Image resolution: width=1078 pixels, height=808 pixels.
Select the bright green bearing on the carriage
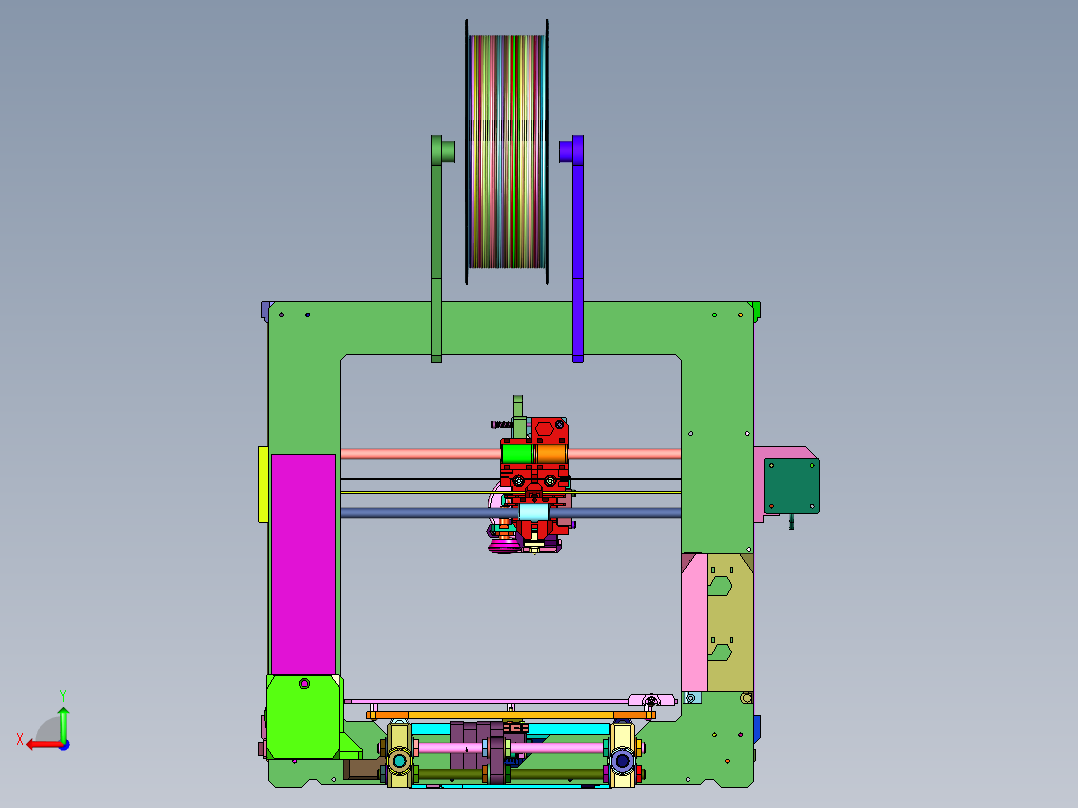pos(517,453)
